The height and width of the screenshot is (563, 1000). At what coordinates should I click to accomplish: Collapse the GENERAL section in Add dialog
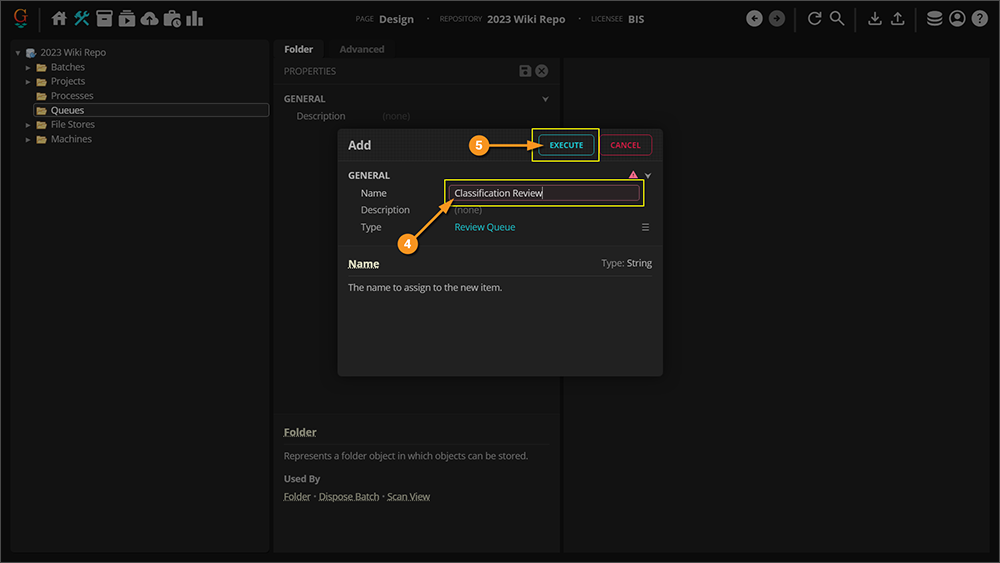[648, 176]
